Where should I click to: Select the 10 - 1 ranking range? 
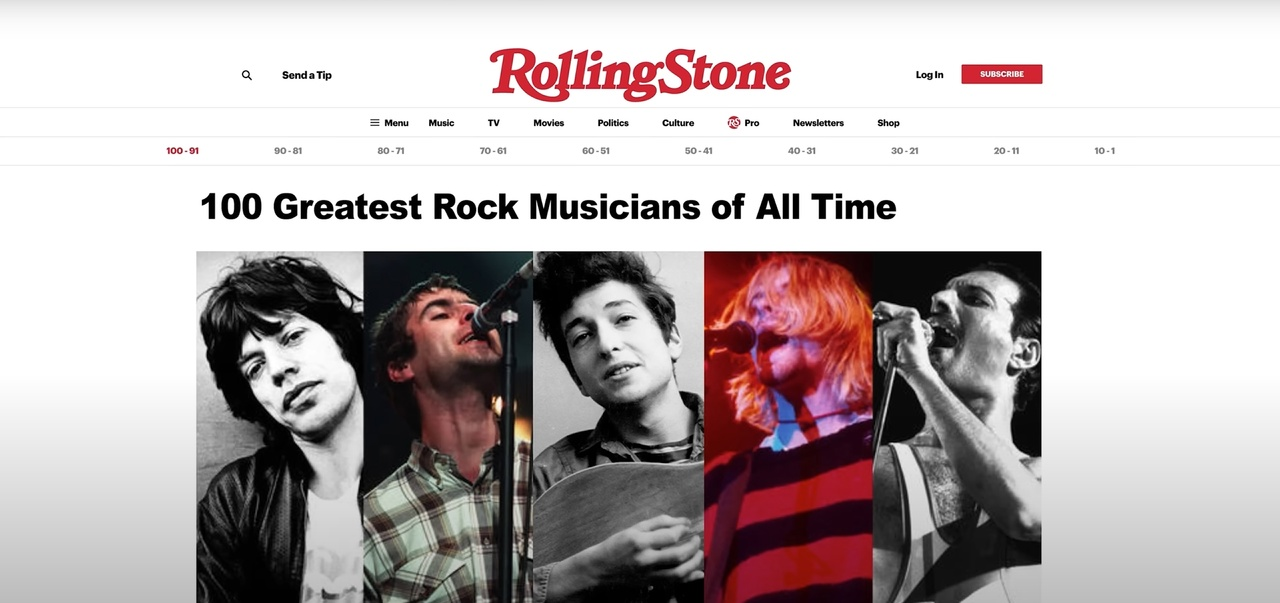pyautogui.click(x=1104, y=151)
